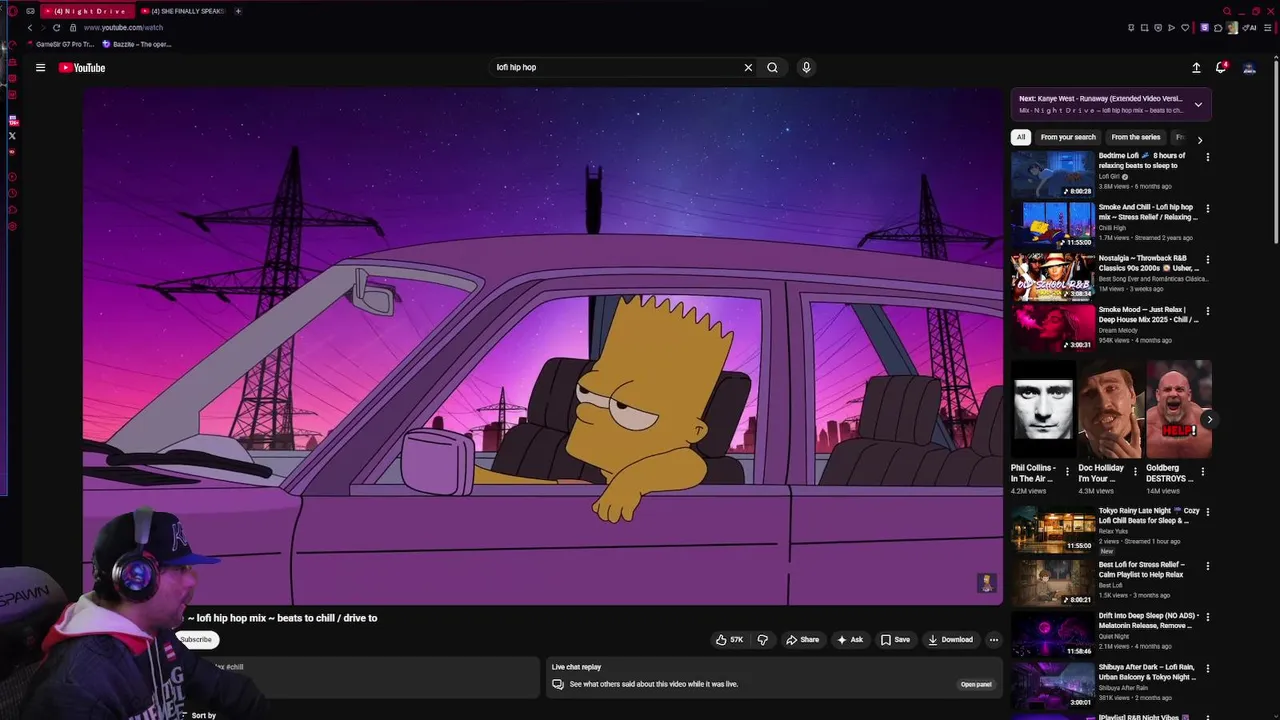Start voice search with the microphone

click(x=806, y=68)
